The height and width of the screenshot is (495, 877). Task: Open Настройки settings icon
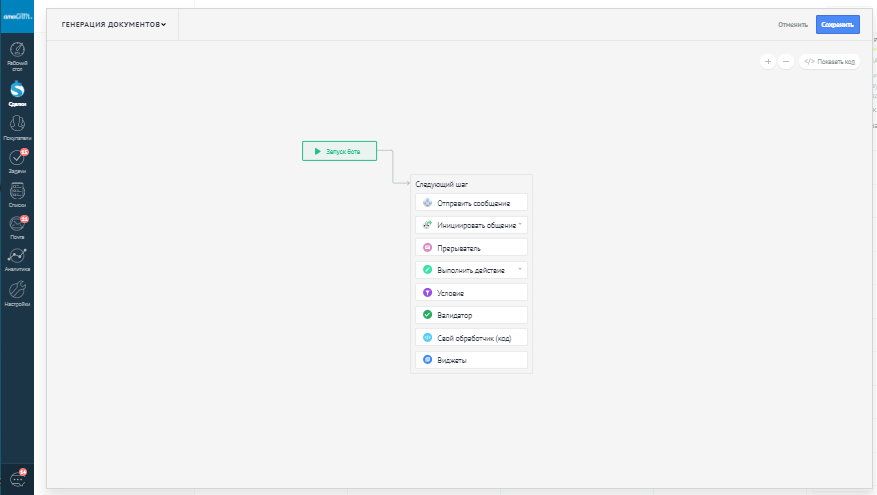click(17, 292)
